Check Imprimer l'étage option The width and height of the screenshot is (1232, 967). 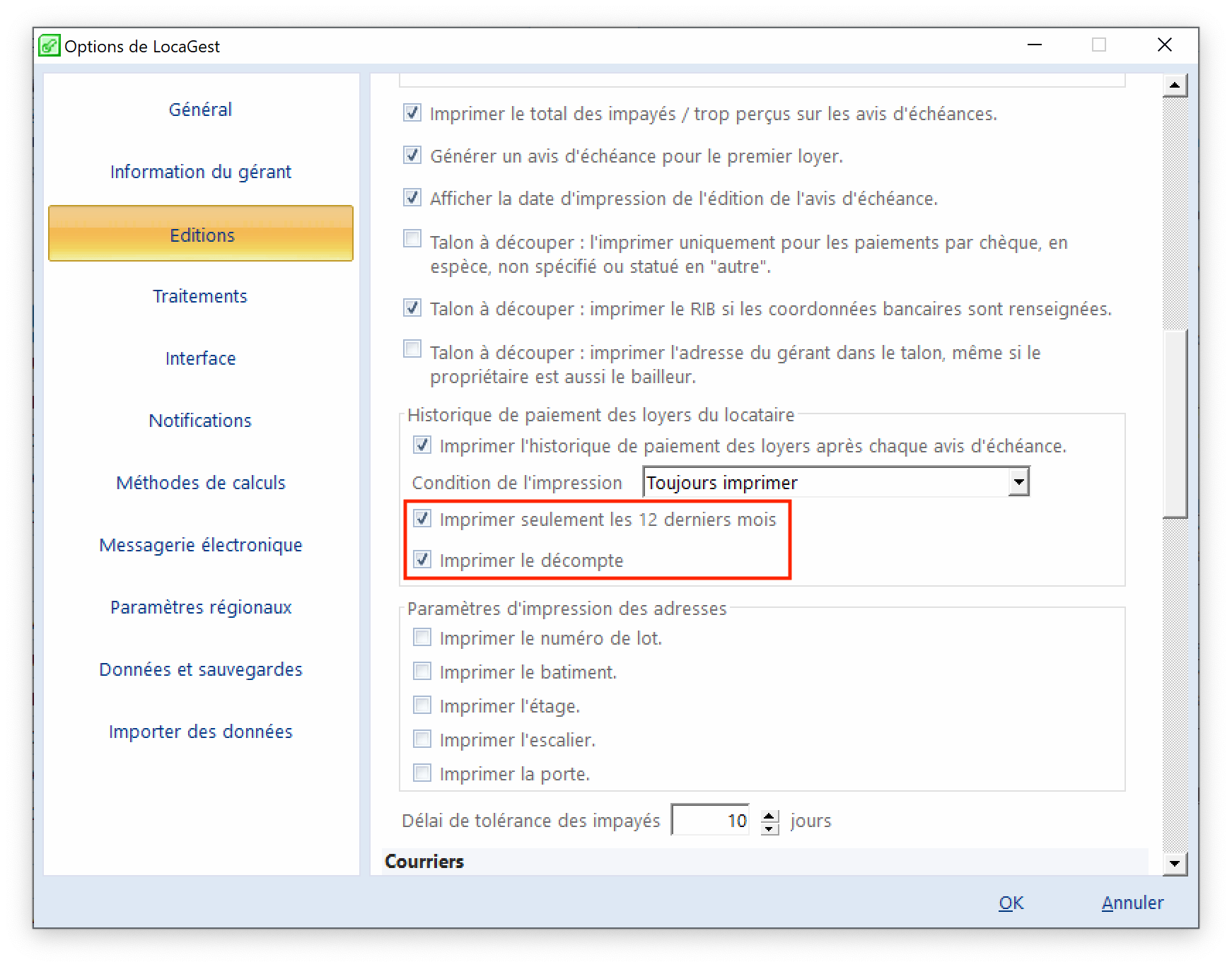coord(422,705)
